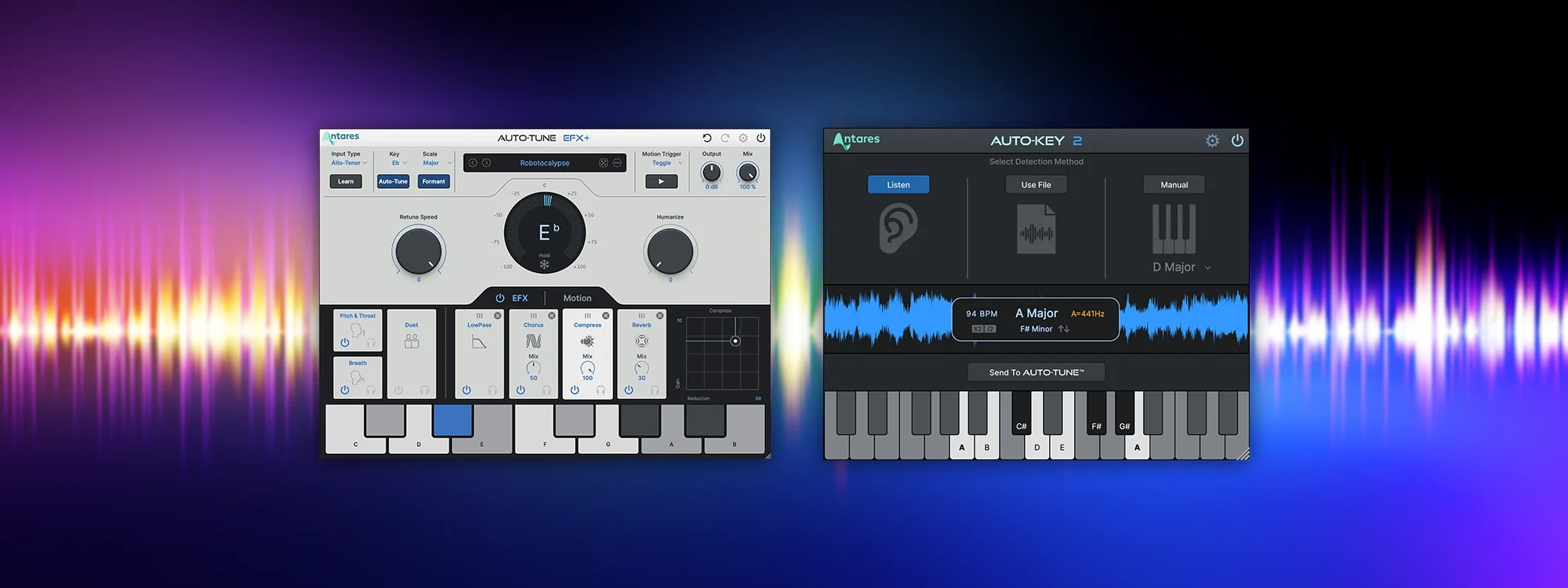Click the Compress XY pad handle

(735, 341)
